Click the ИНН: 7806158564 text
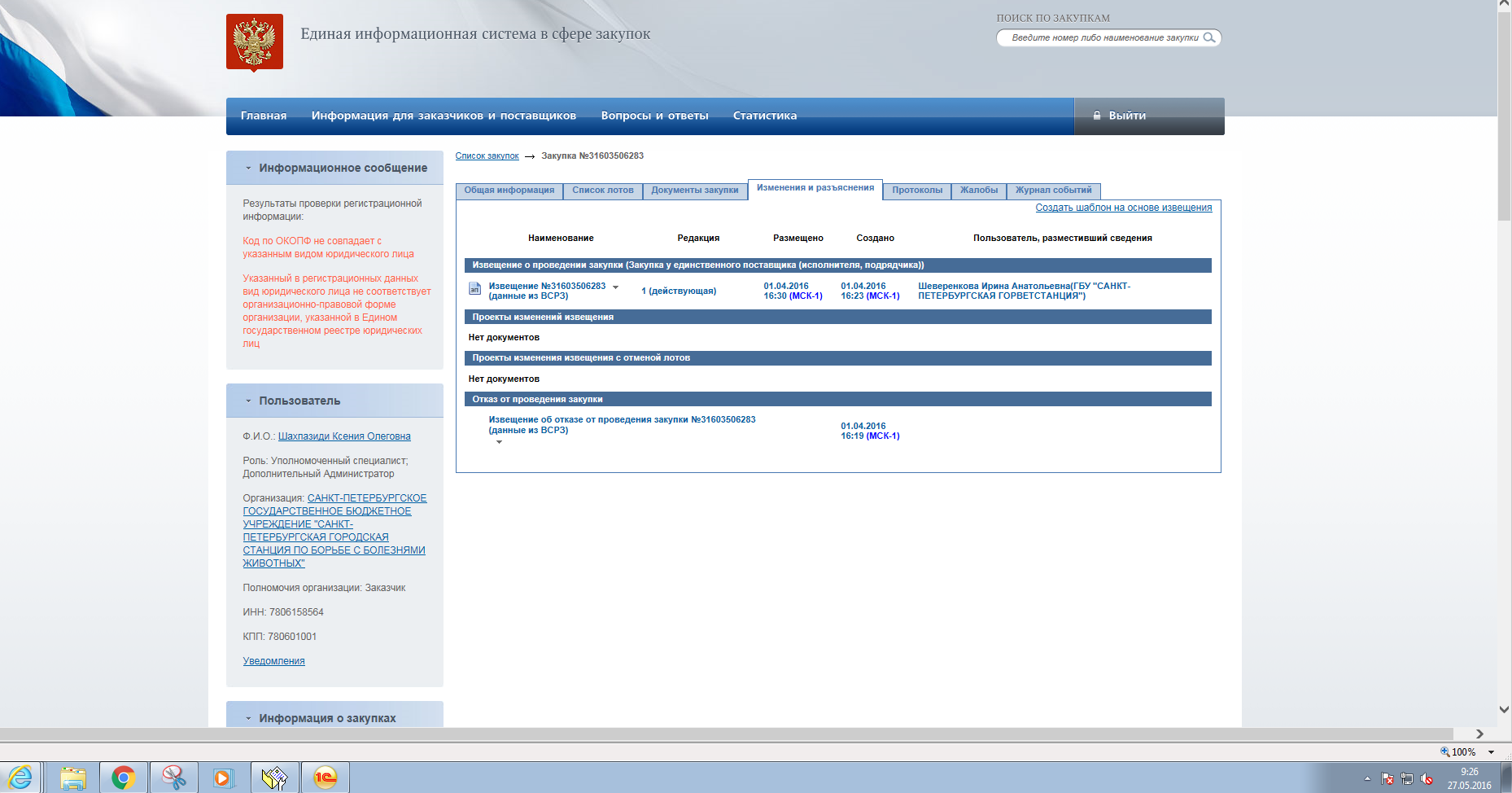This screenshot has width=1512, height=793. point(283,612)
